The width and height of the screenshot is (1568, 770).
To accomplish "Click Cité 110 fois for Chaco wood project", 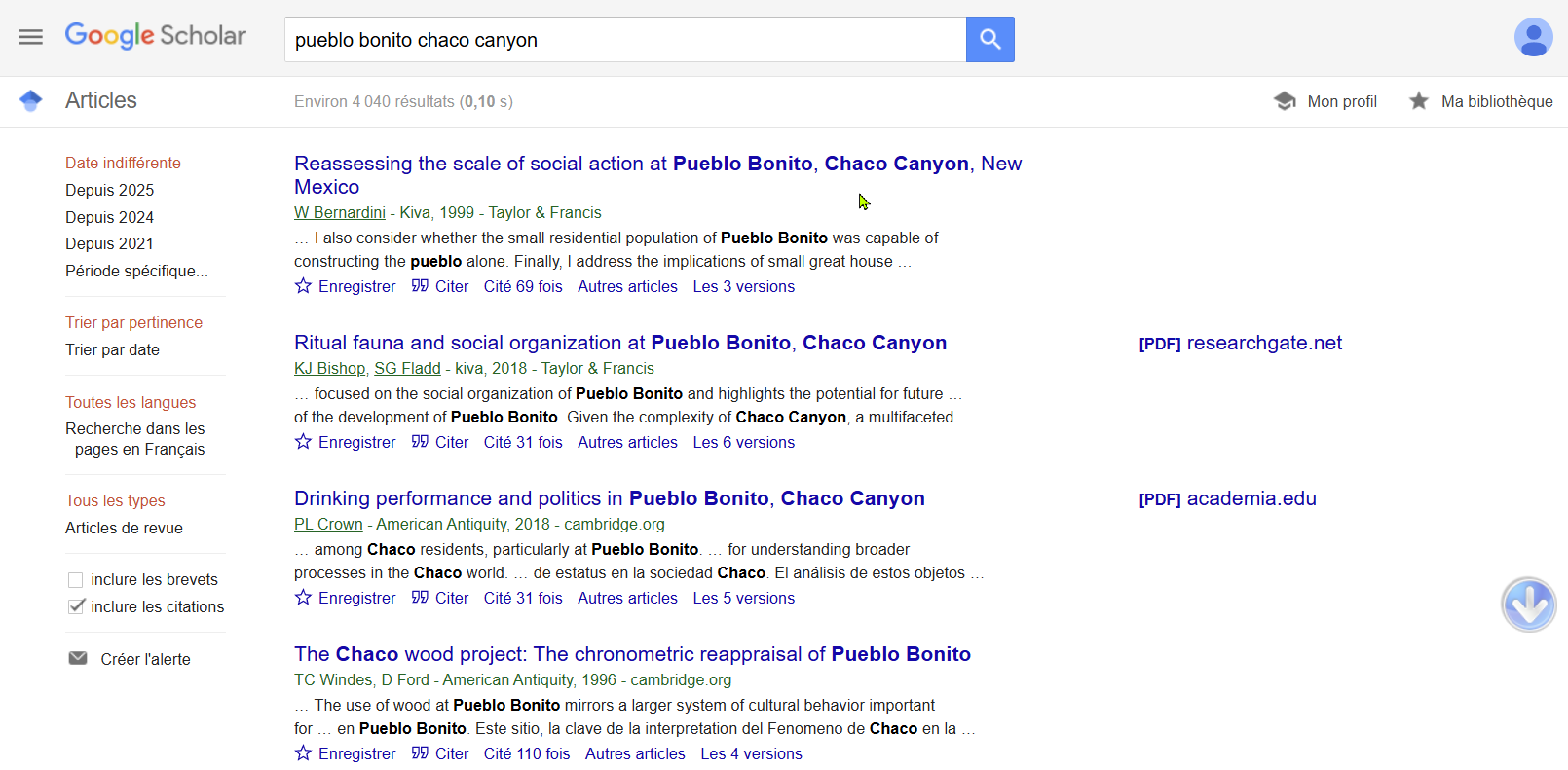I will [526, 753].
